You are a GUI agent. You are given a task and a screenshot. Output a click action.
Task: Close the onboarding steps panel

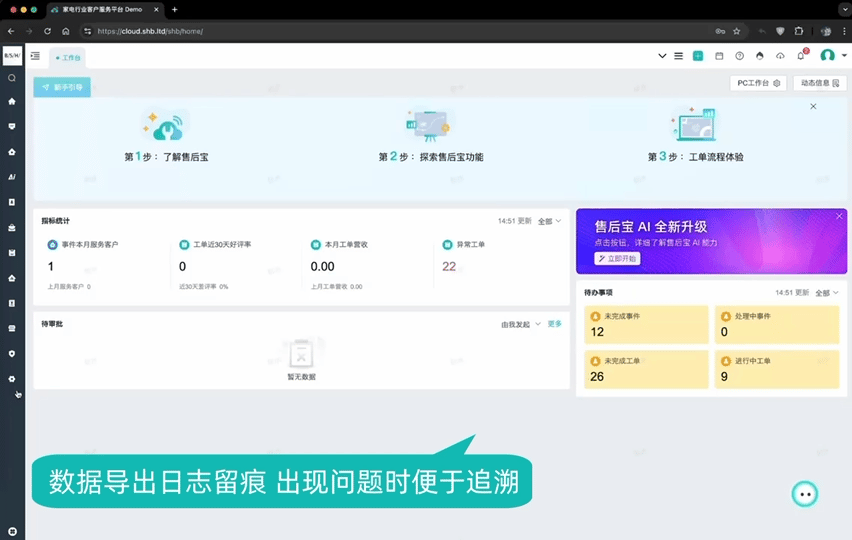(813, 106)
